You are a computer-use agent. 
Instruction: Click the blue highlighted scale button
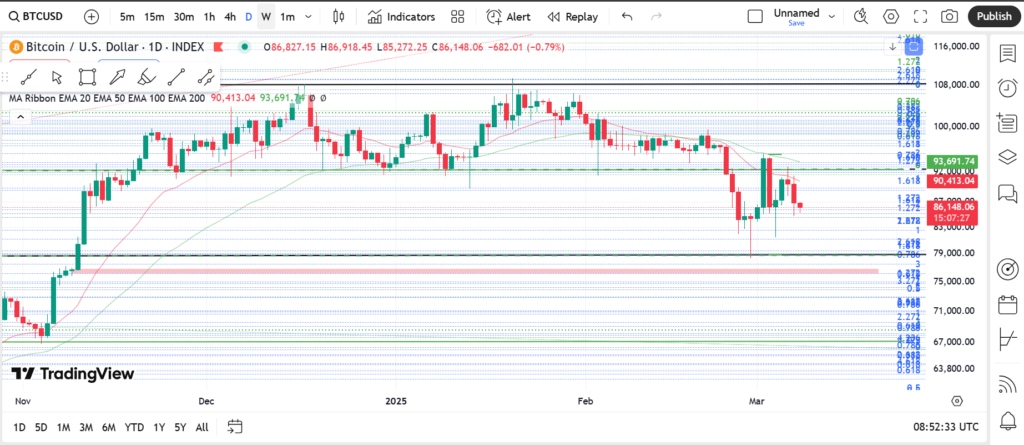point(914,46)
